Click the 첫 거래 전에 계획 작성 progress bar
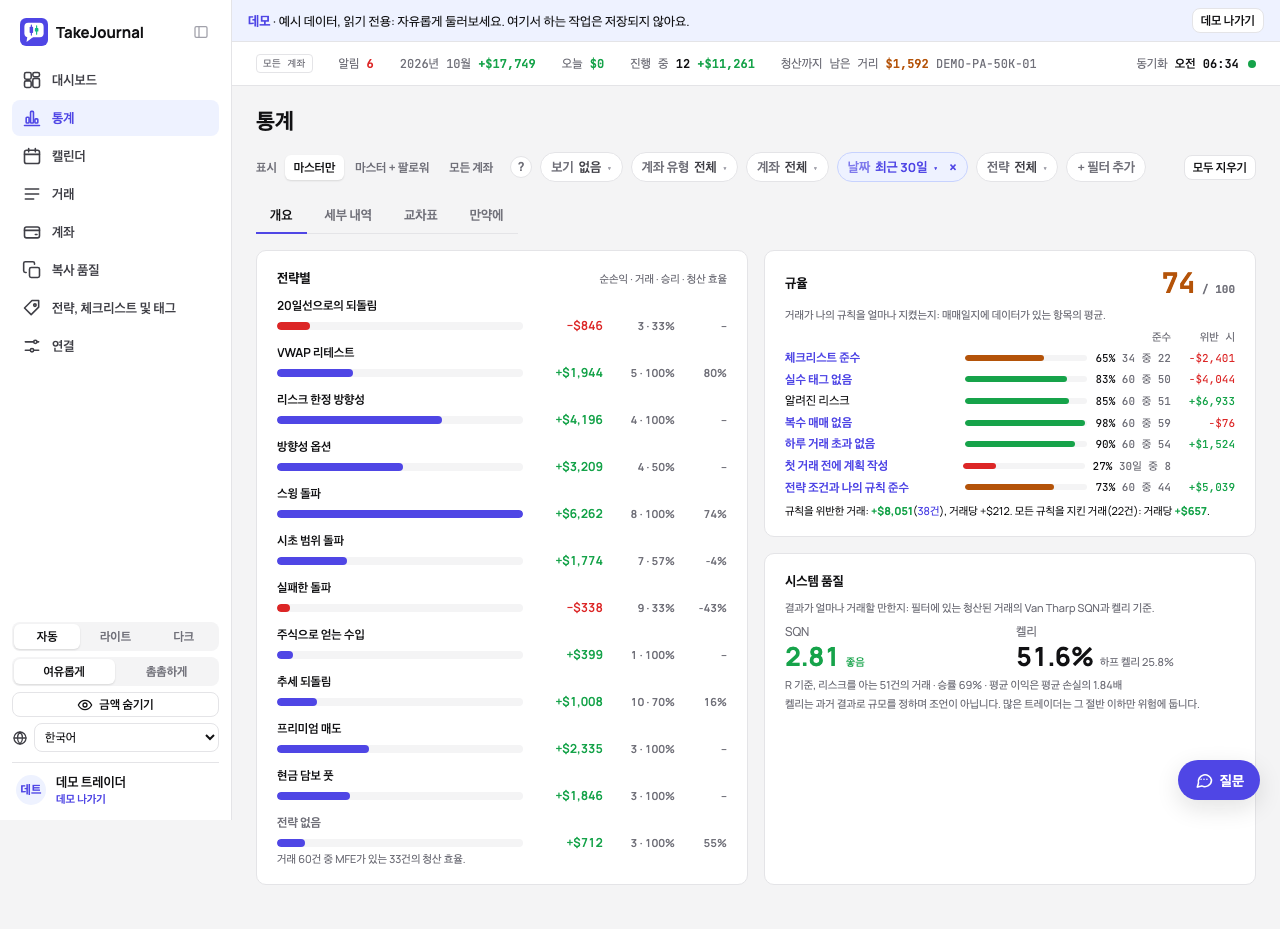1280x929 pixels. 1024,466
